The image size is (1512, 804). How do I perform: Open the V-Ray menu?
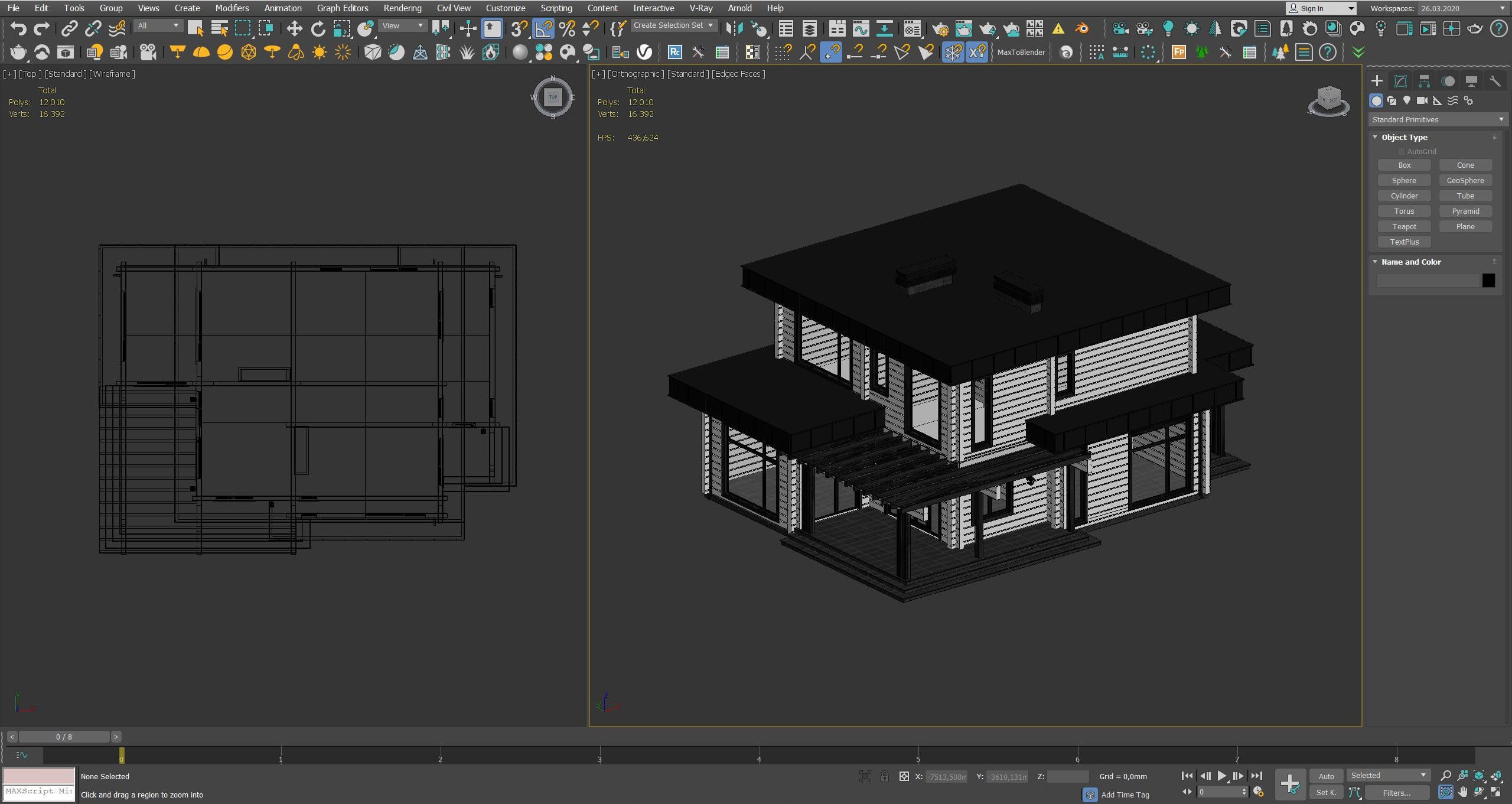pyautogui.click(x=700, y=8)
